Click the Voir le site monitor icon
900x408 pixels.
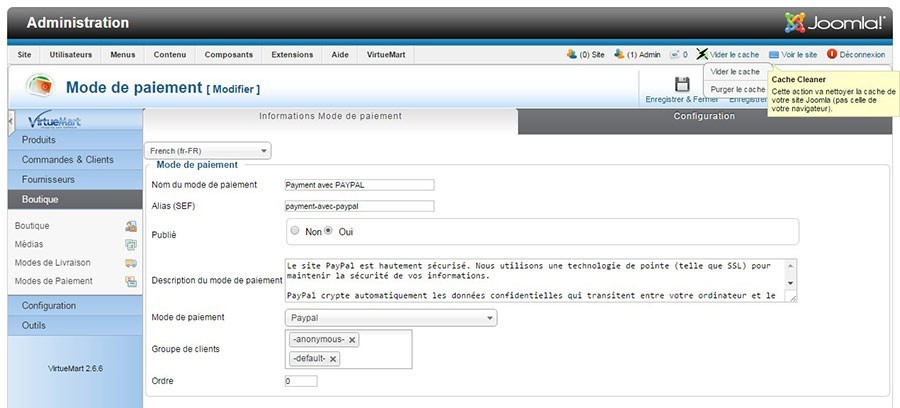click(774, 55)
